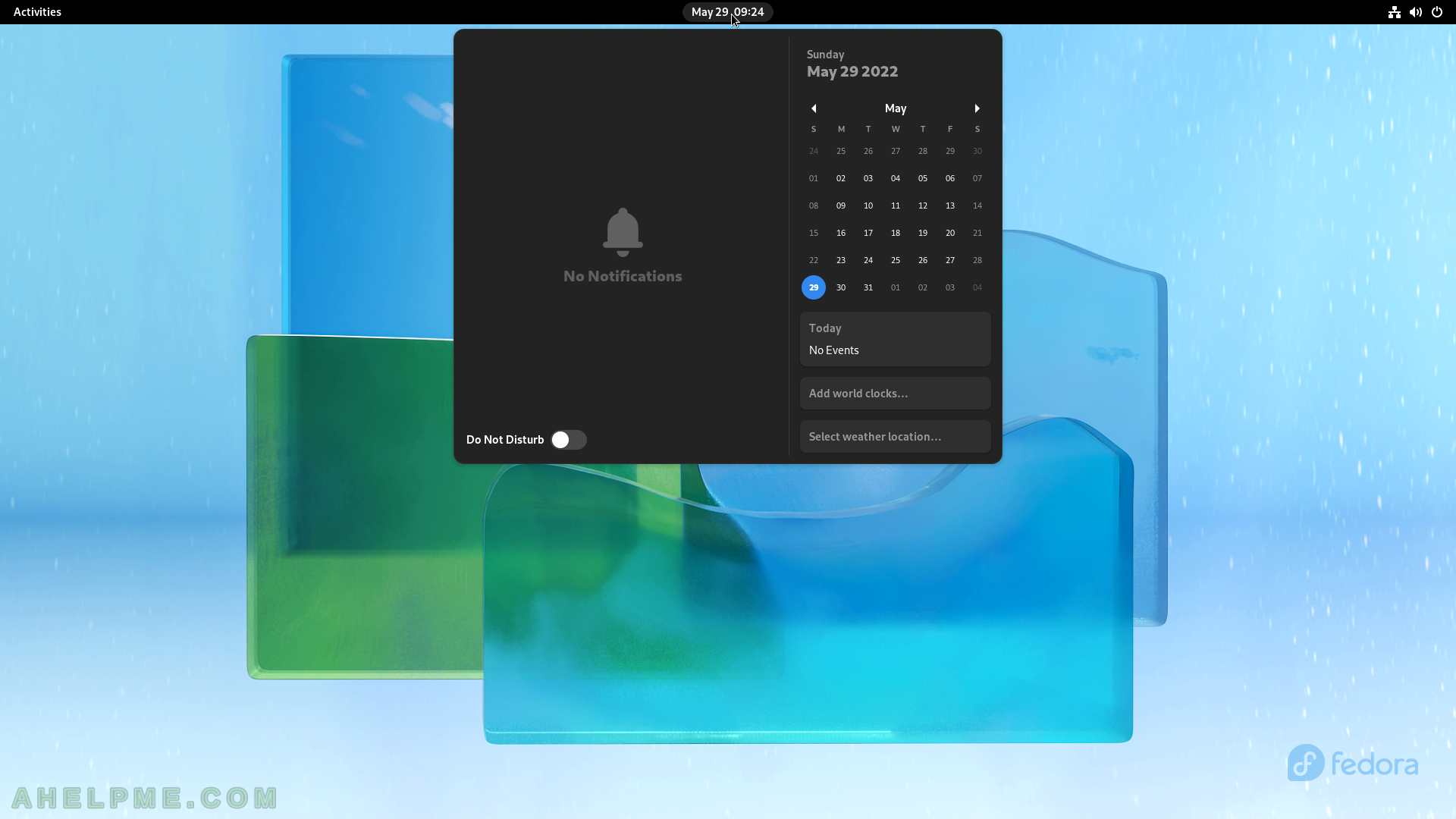
Task: Select day 27 in the May row with 22
Action: (x=950, y=260)
